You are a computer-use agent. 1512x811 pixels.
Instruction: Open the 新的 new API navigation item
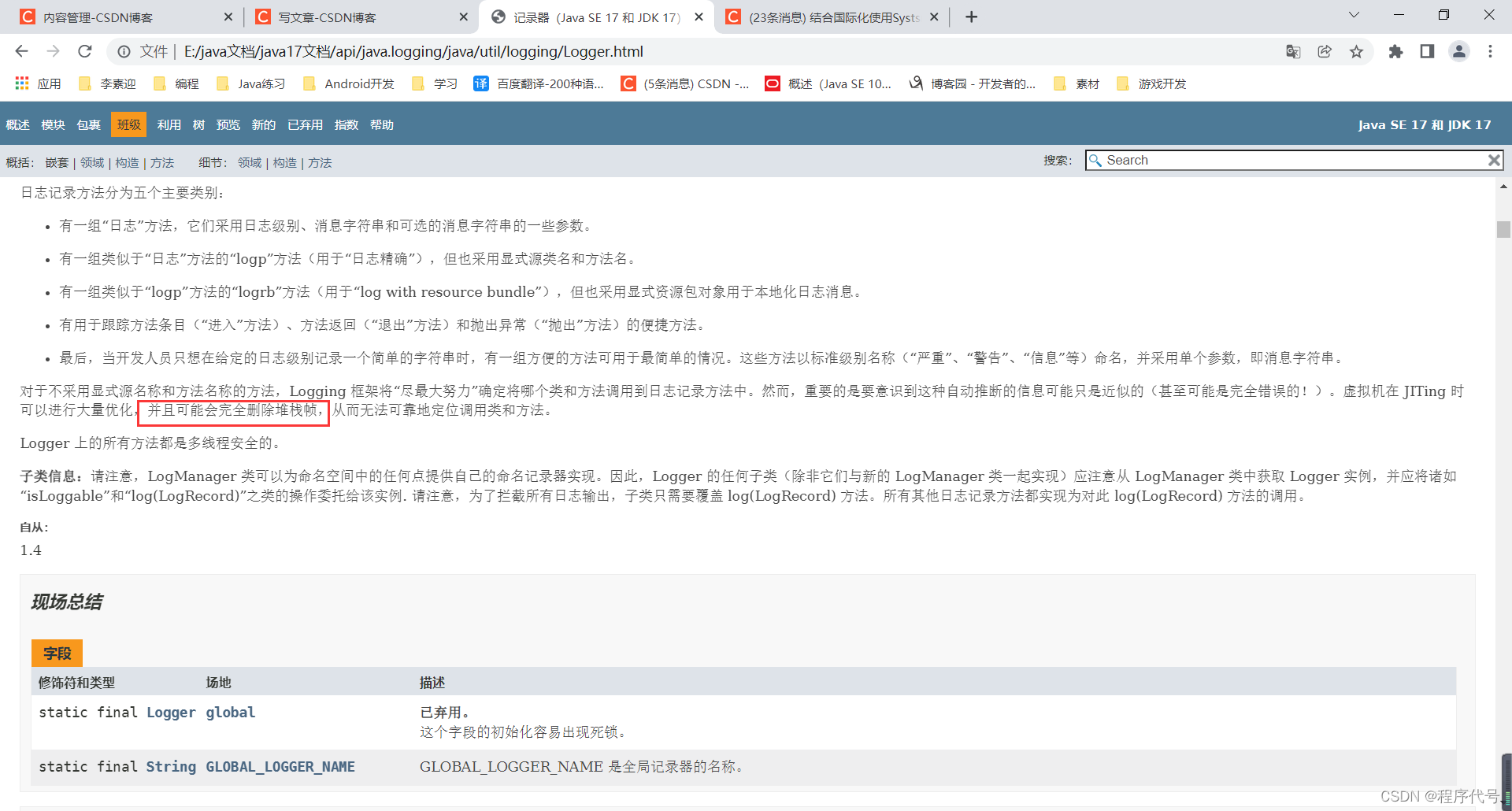(x=264, y=124)
